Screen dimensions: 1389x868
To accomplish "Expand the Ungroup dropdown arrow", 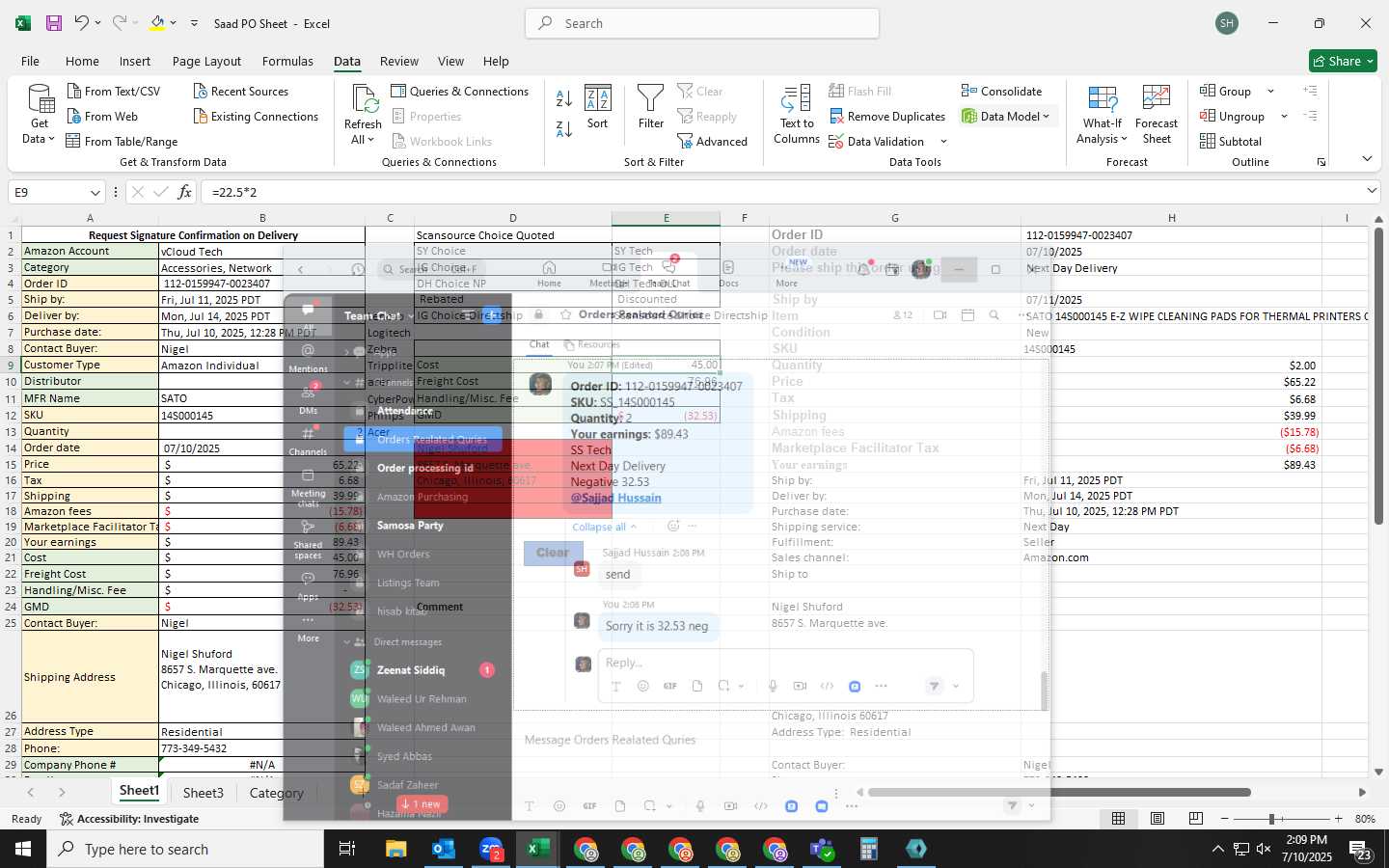I will [1284, 117].
